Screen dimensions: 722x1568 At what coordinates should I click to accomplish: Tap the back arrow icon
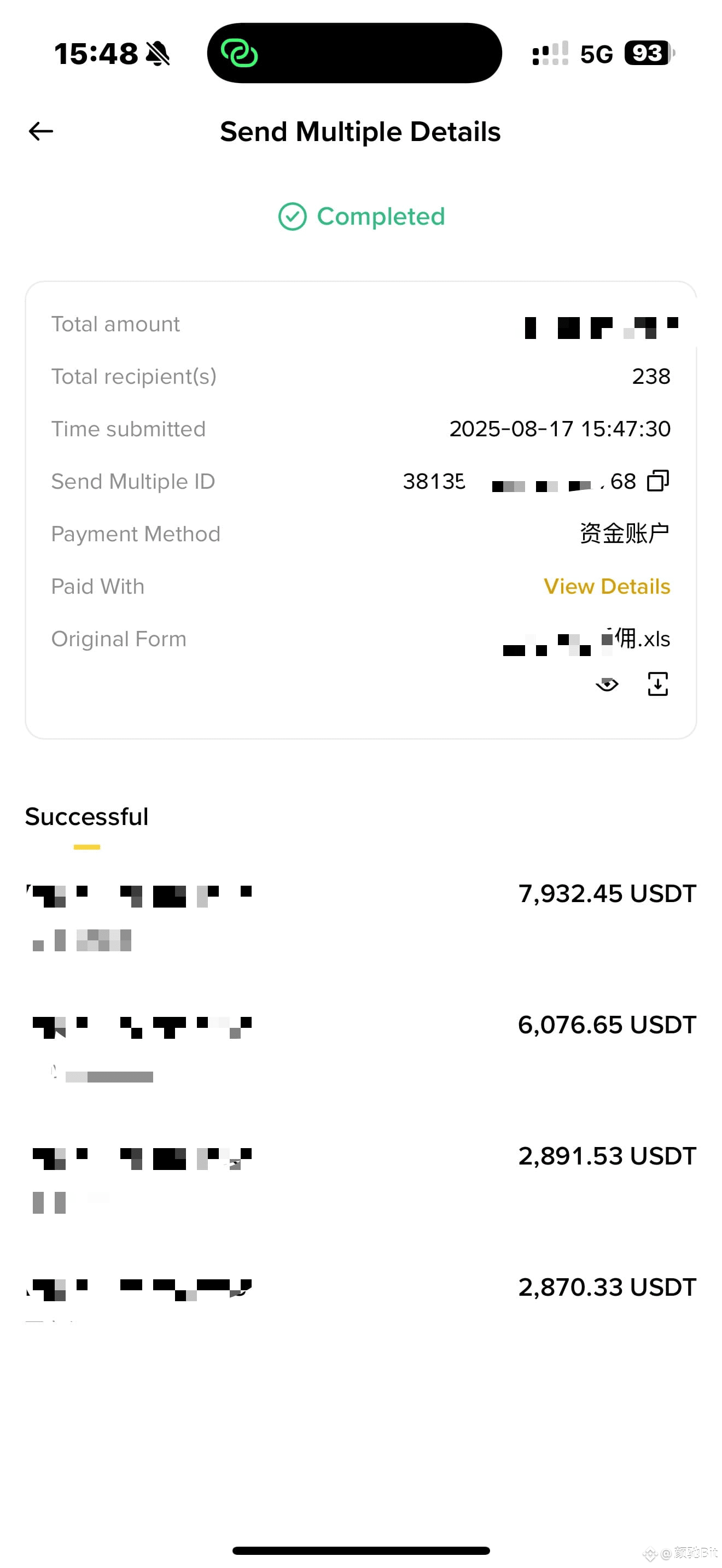coord(41,131)
